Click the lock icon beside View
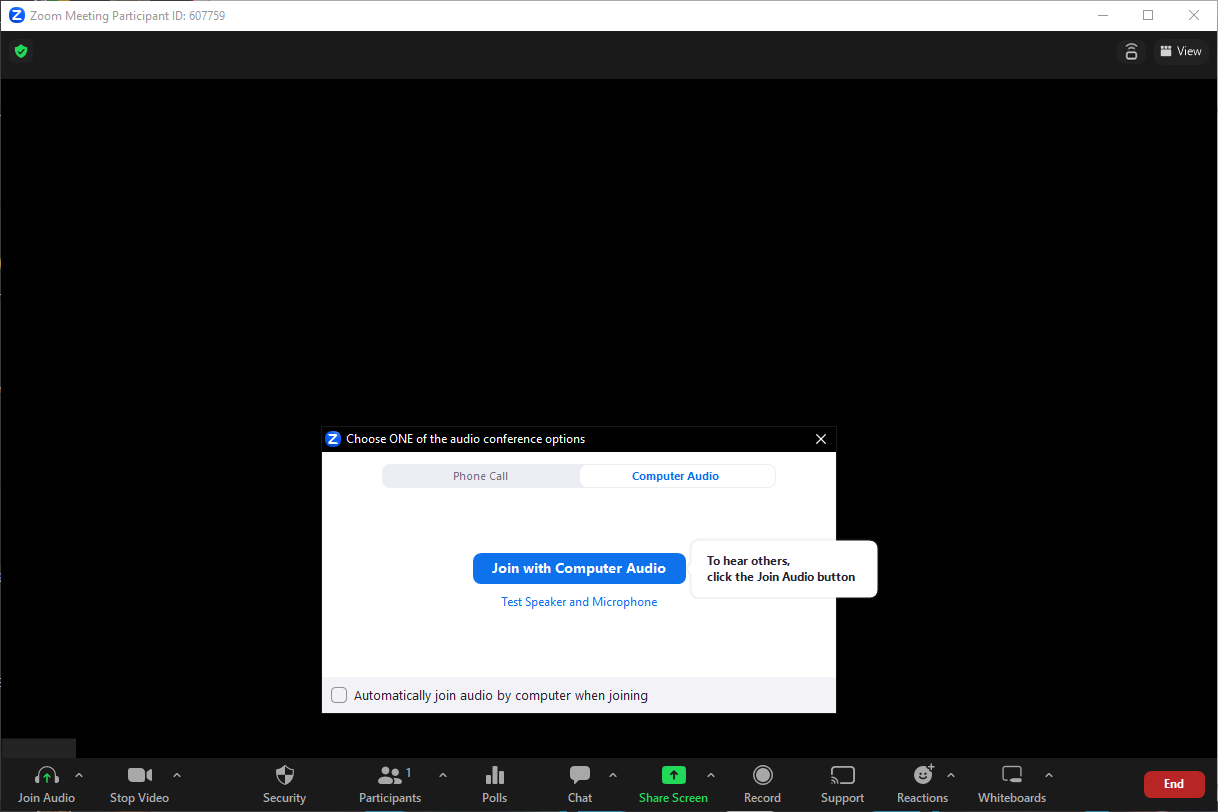 1131,52
